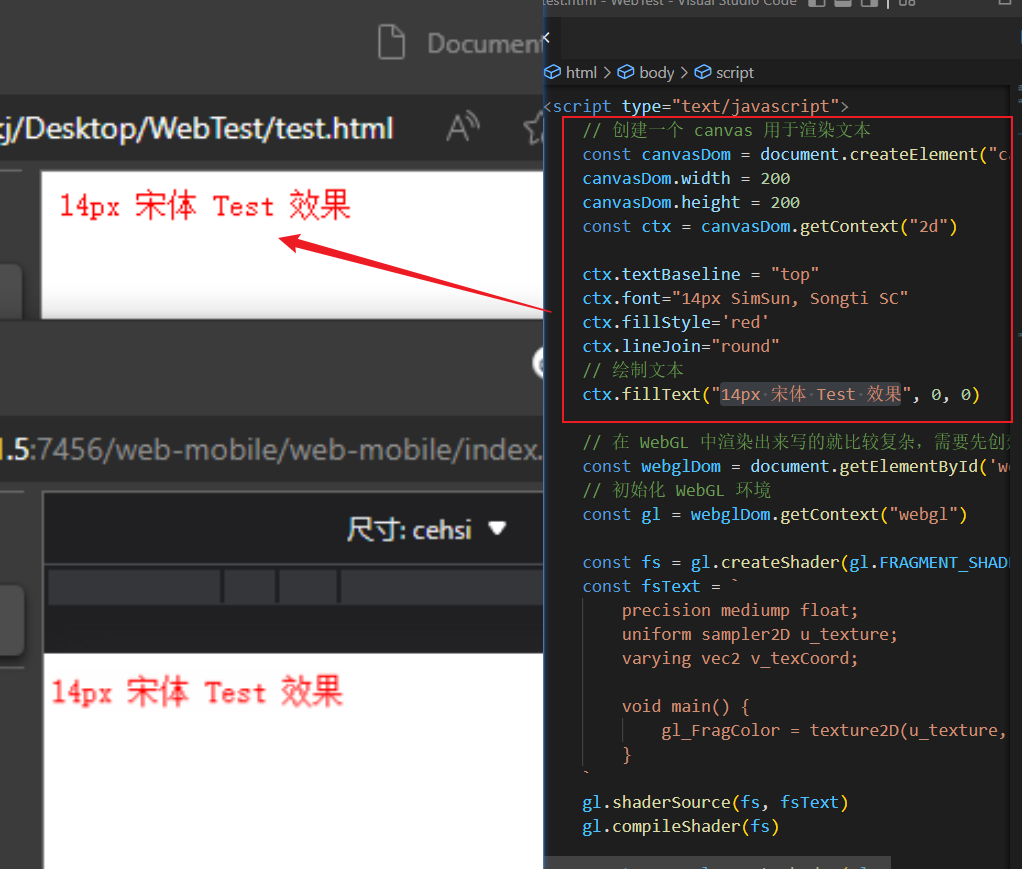Click the precision mediump float line
Image resolution: width=1022 pixels, height=869 pixels.
pos(740,611)
